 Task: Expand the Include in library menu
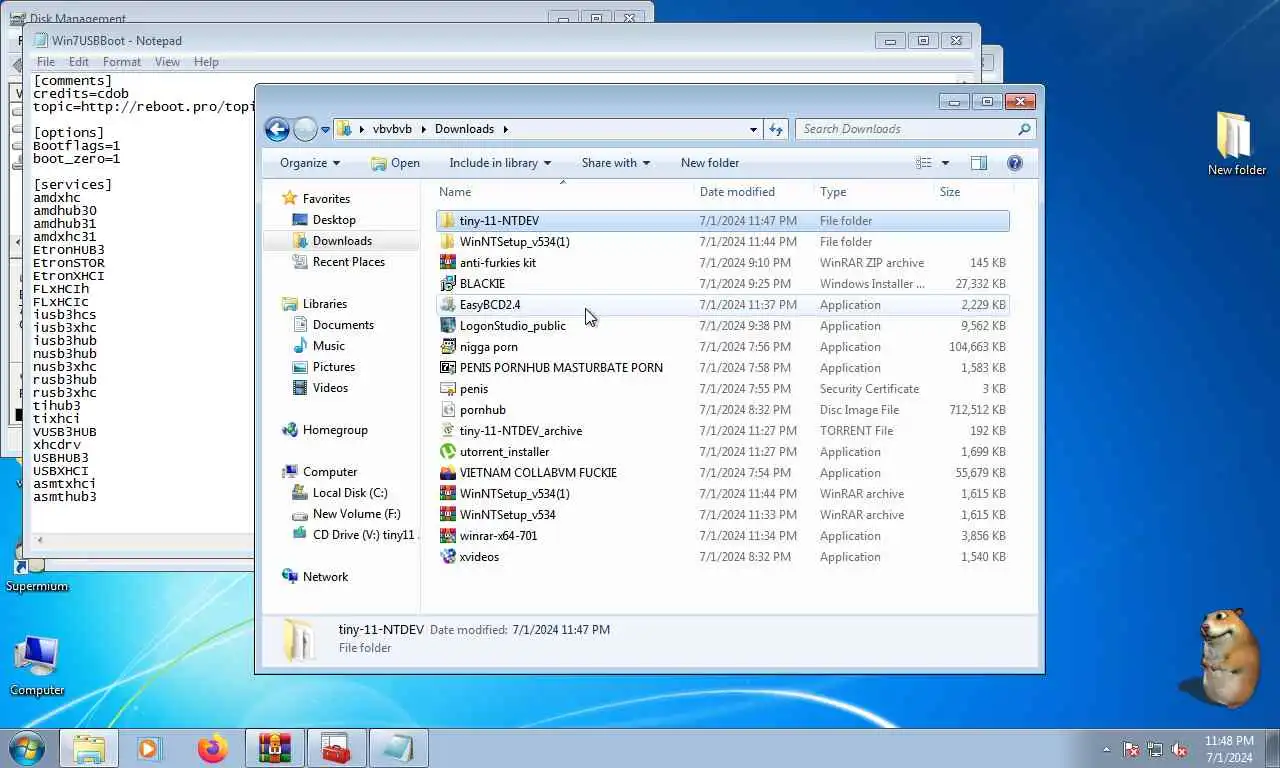coord(500,163)
